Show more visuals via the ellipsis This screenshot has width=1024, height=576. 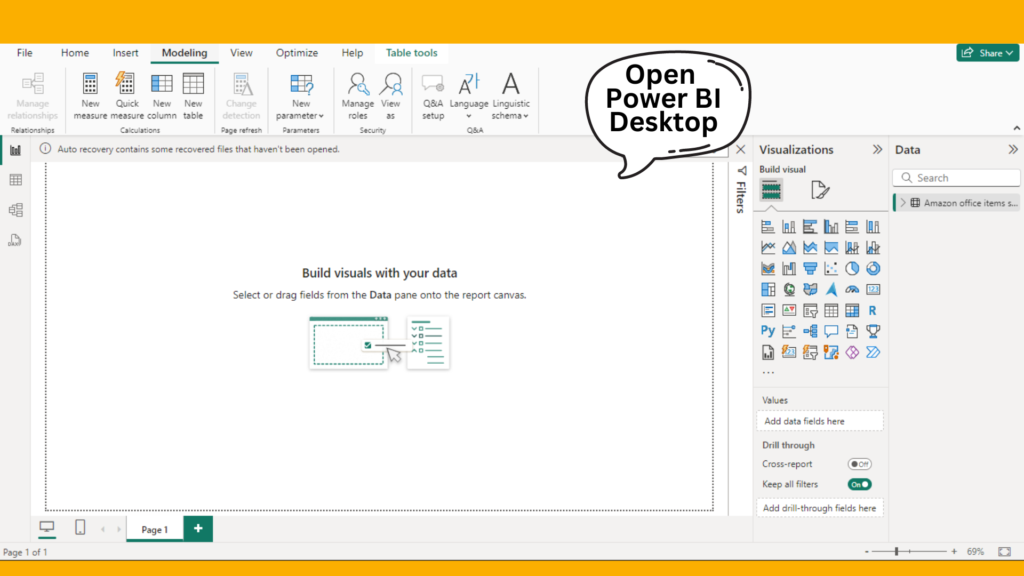click(768, 373)
